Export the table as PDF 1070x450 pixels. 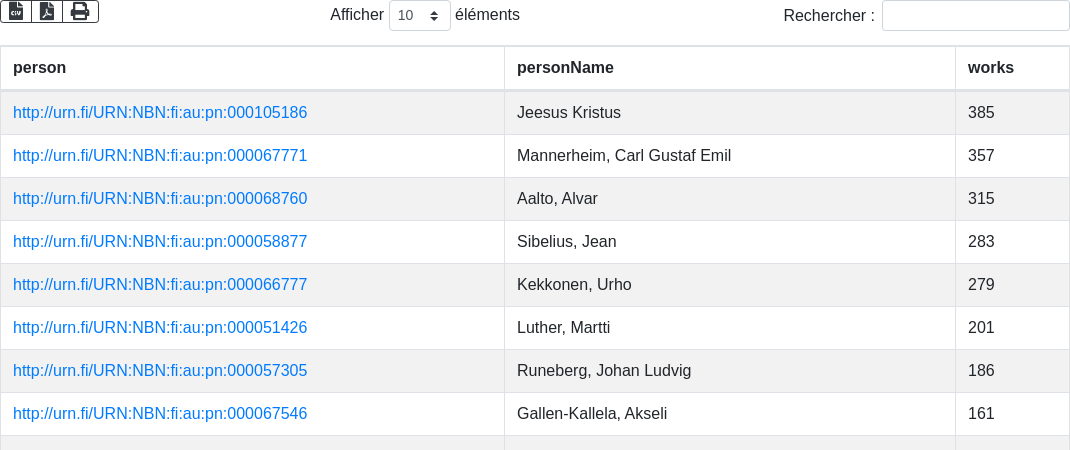pyautogui.click(x=47, y=11)
